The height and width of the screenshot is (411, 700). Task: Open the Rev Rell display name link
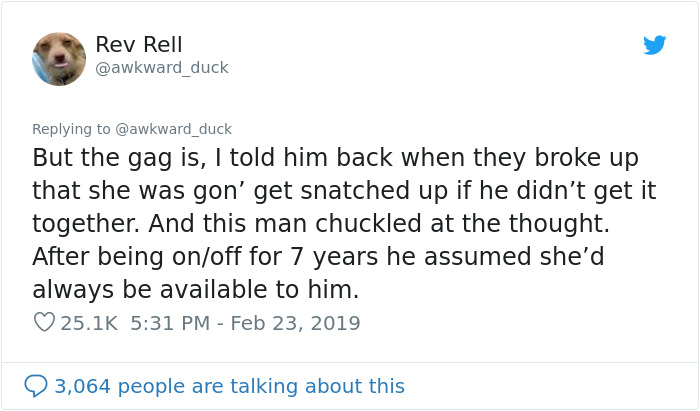pos(139,45)
